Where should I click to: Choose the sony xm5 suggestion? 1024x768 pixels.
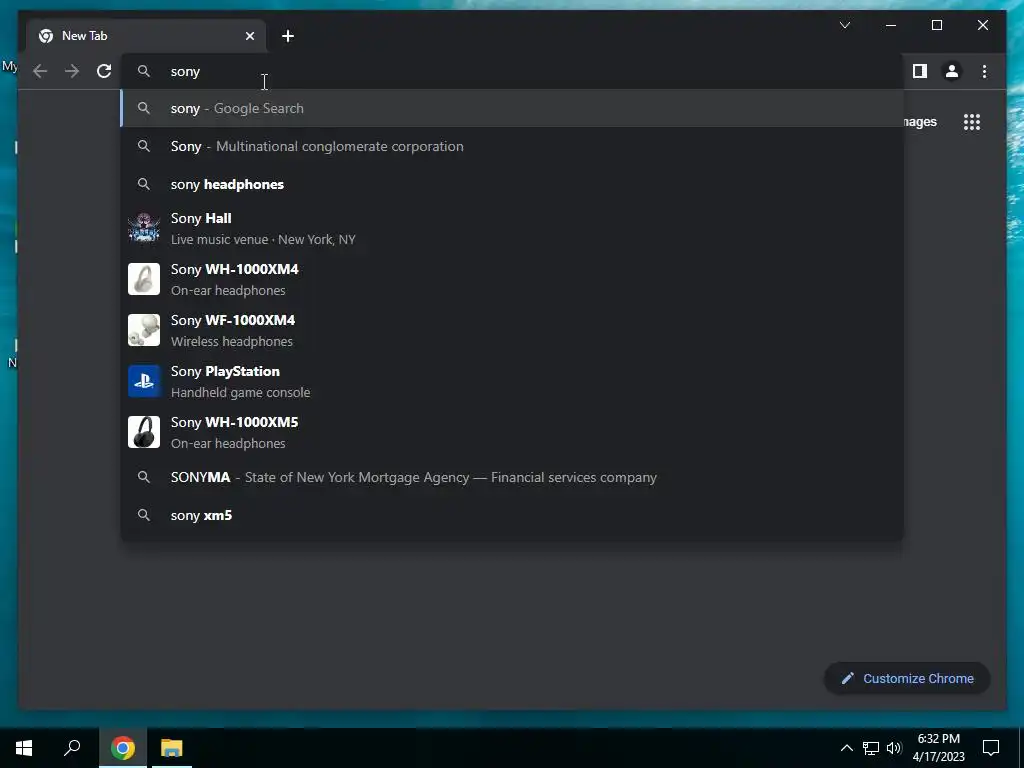click(512, 515)
